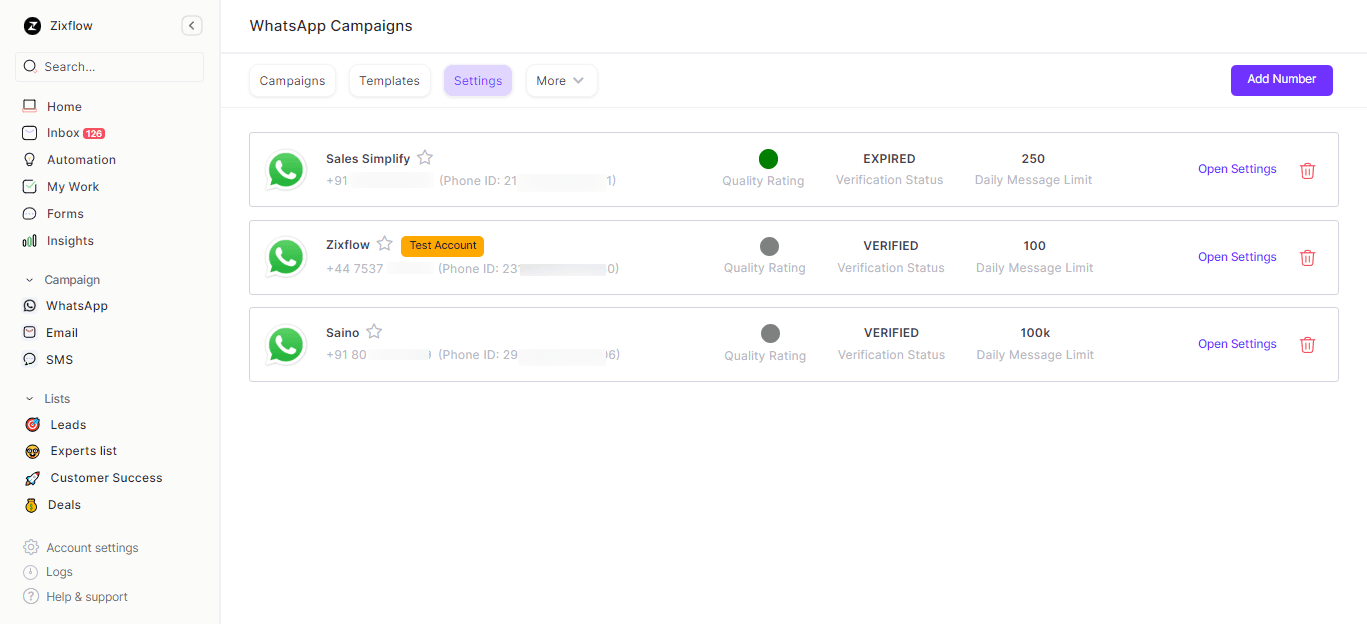This screenshot has width=1367, height=624.
Task: Open the More dropdown menu
Action: (x=561, y=81)
